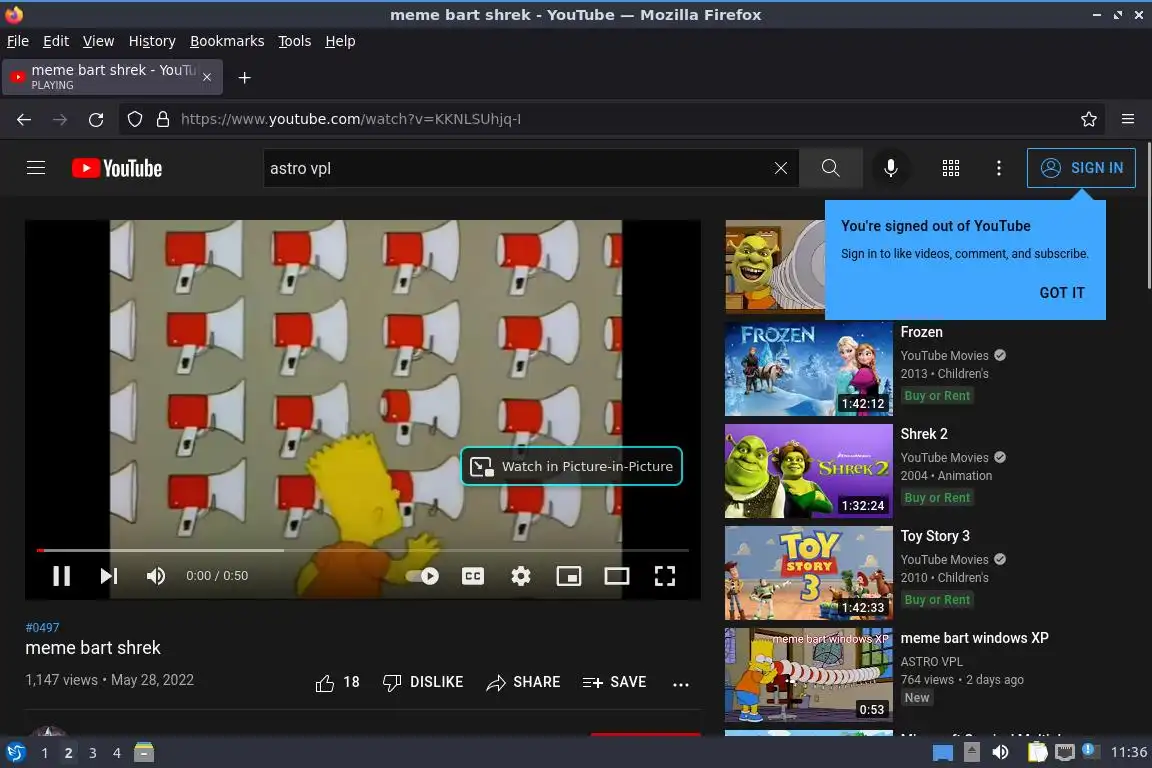Pause the video with the pause button
The height and width of the screenshot is (768, 1152).
pyautogui.click(x=62, y=575)
